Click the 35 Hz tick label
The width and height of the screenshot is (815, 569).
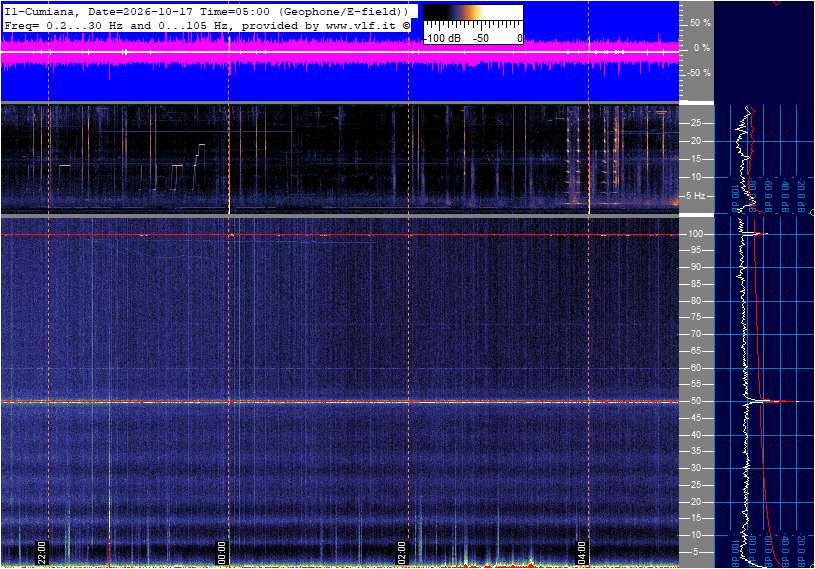point(695,452)
